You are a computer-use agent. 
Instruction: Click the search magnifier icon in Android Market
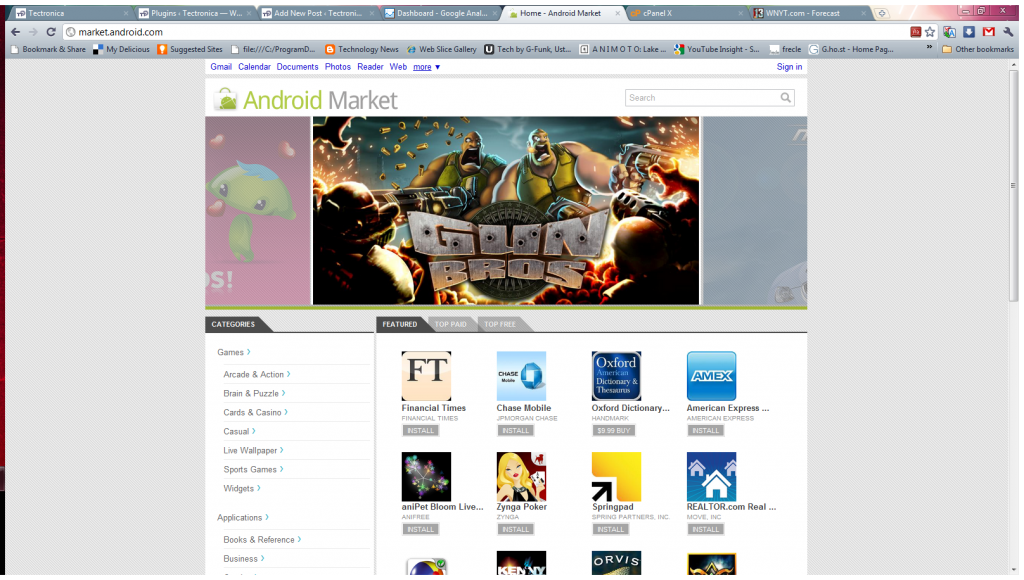click(786, 98)
